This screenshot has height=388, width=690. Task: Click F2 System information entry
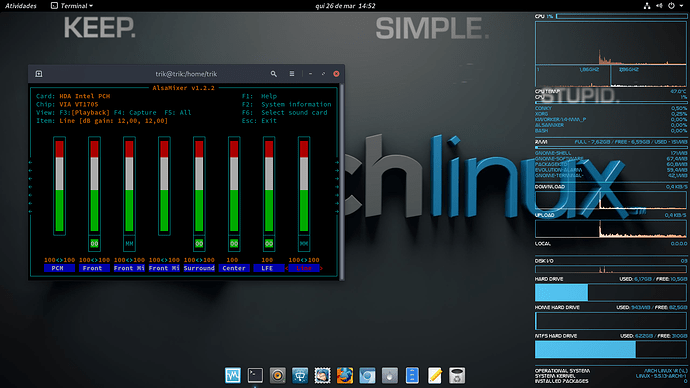pyautogui.click(x=286, y=104)
